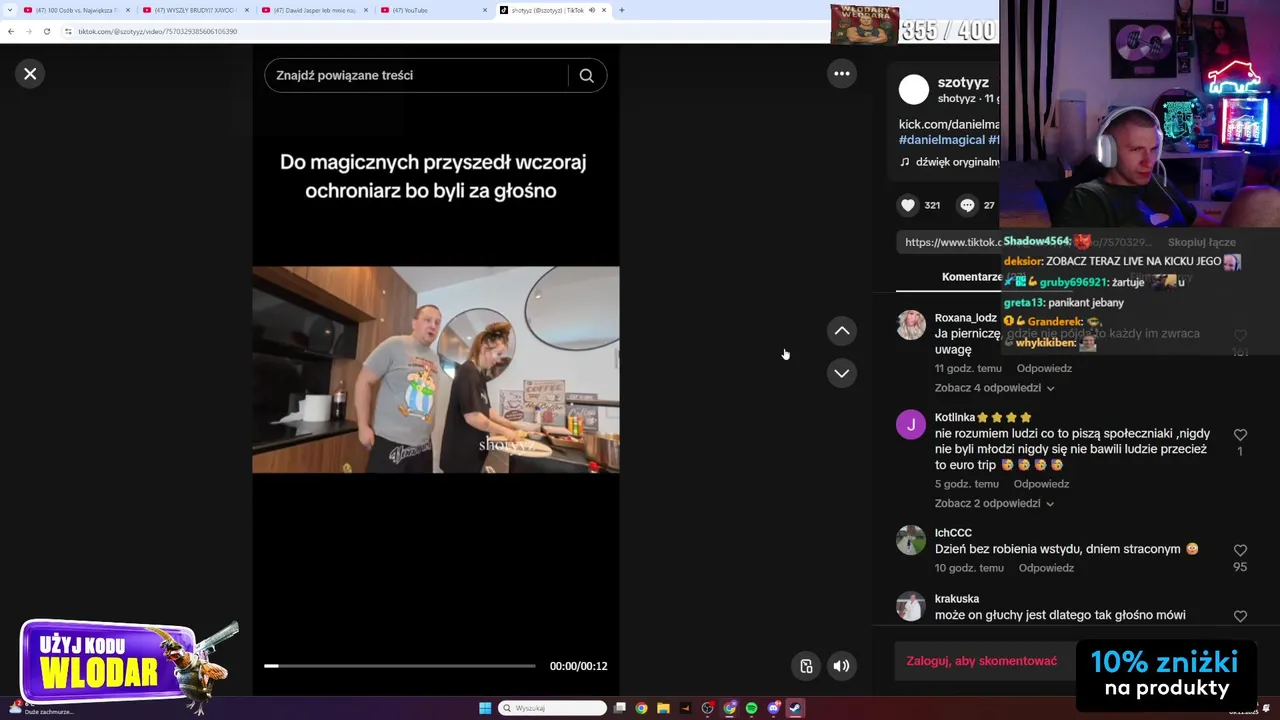Image resolution: width=1280 pixels, height=720 pixels.
Task: Expand Zobacz 2 odpowiedzi under Kotlinka
Action: [994, 504]
